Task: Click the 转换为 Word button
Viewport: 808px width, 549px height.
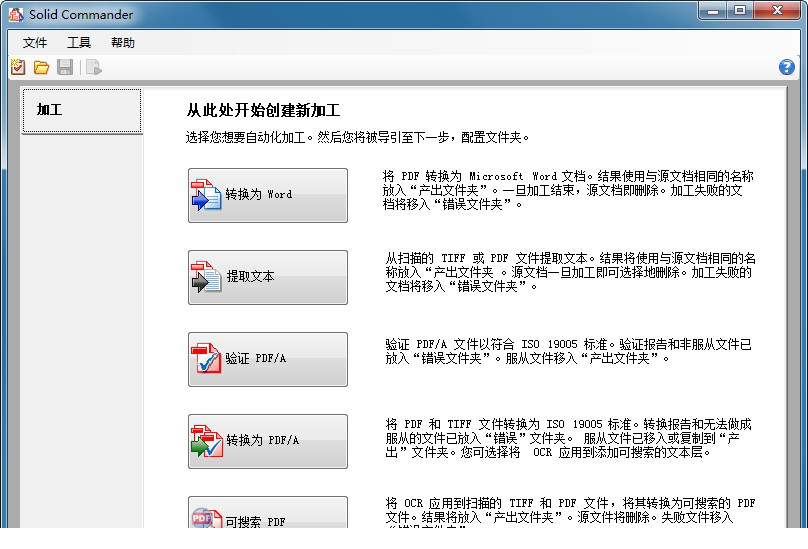Action: [268, 195]
